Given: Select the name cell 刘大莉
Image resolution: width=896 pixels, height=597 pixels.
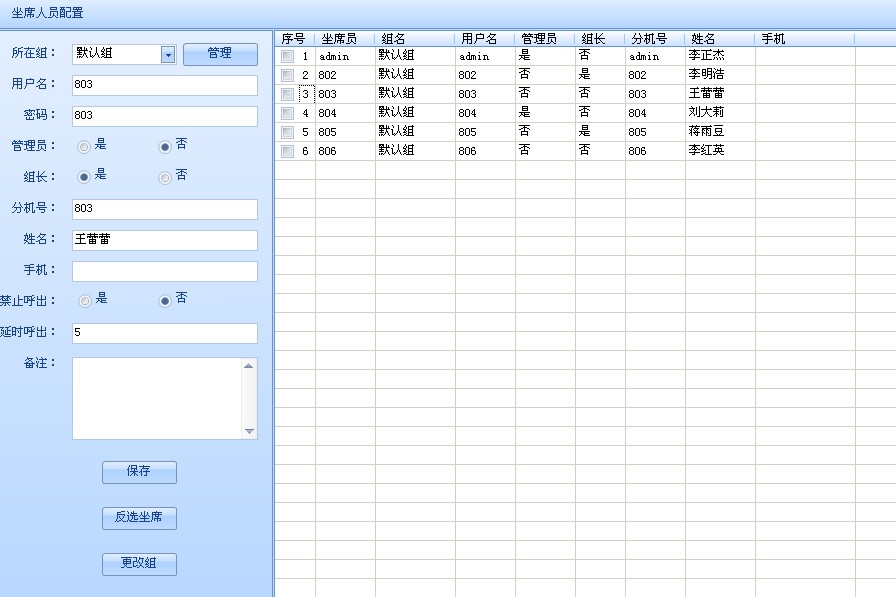Looking at the screenshot, I should (x=720, y=113).
